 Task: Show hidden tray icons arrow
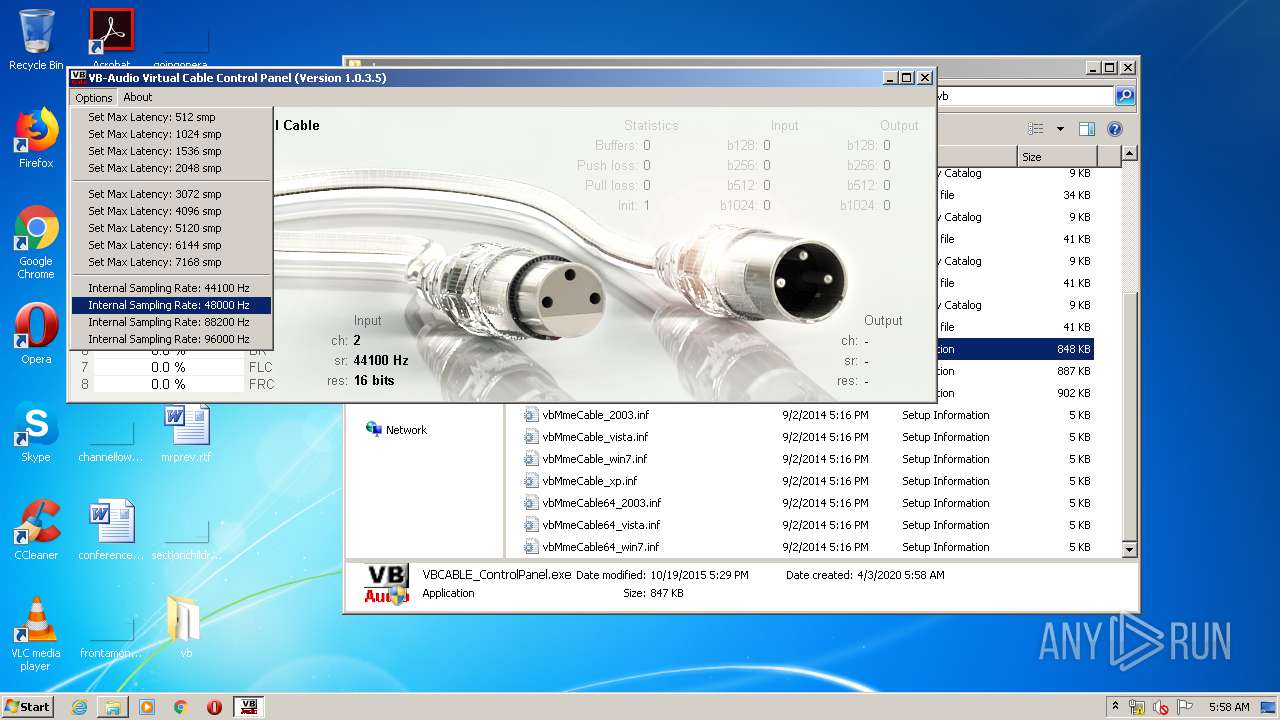click(x=1115, y=706)
